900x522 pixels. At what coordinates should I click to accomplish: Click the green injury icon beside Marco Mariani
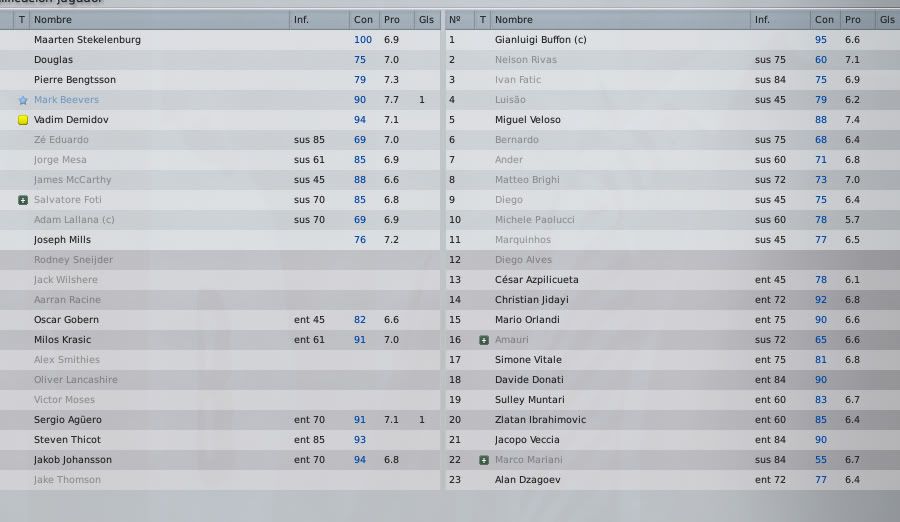(x=484, y=460)
